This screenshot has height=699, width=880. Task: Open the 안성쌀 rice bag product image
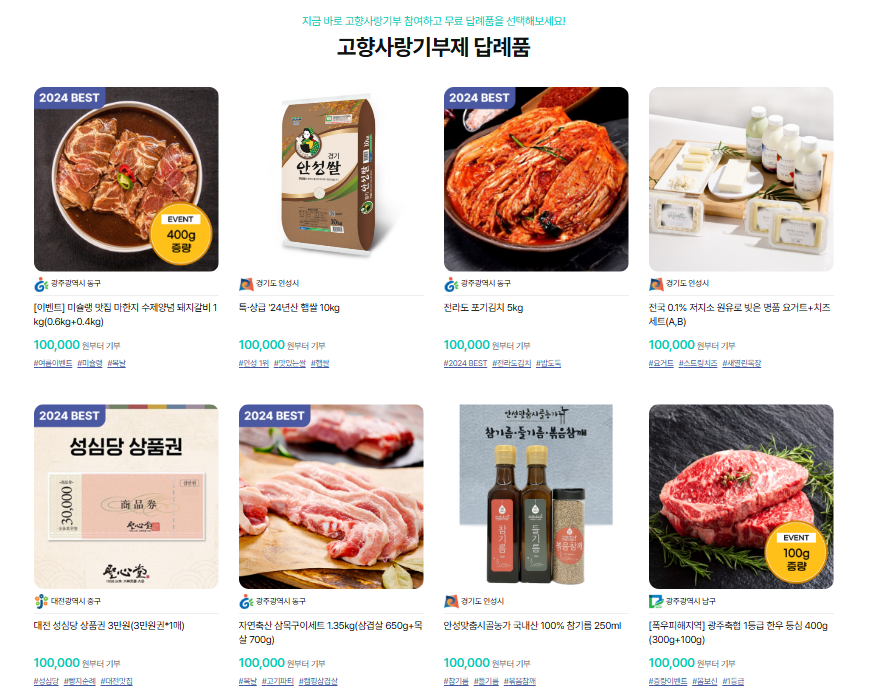tap(331, 179)
